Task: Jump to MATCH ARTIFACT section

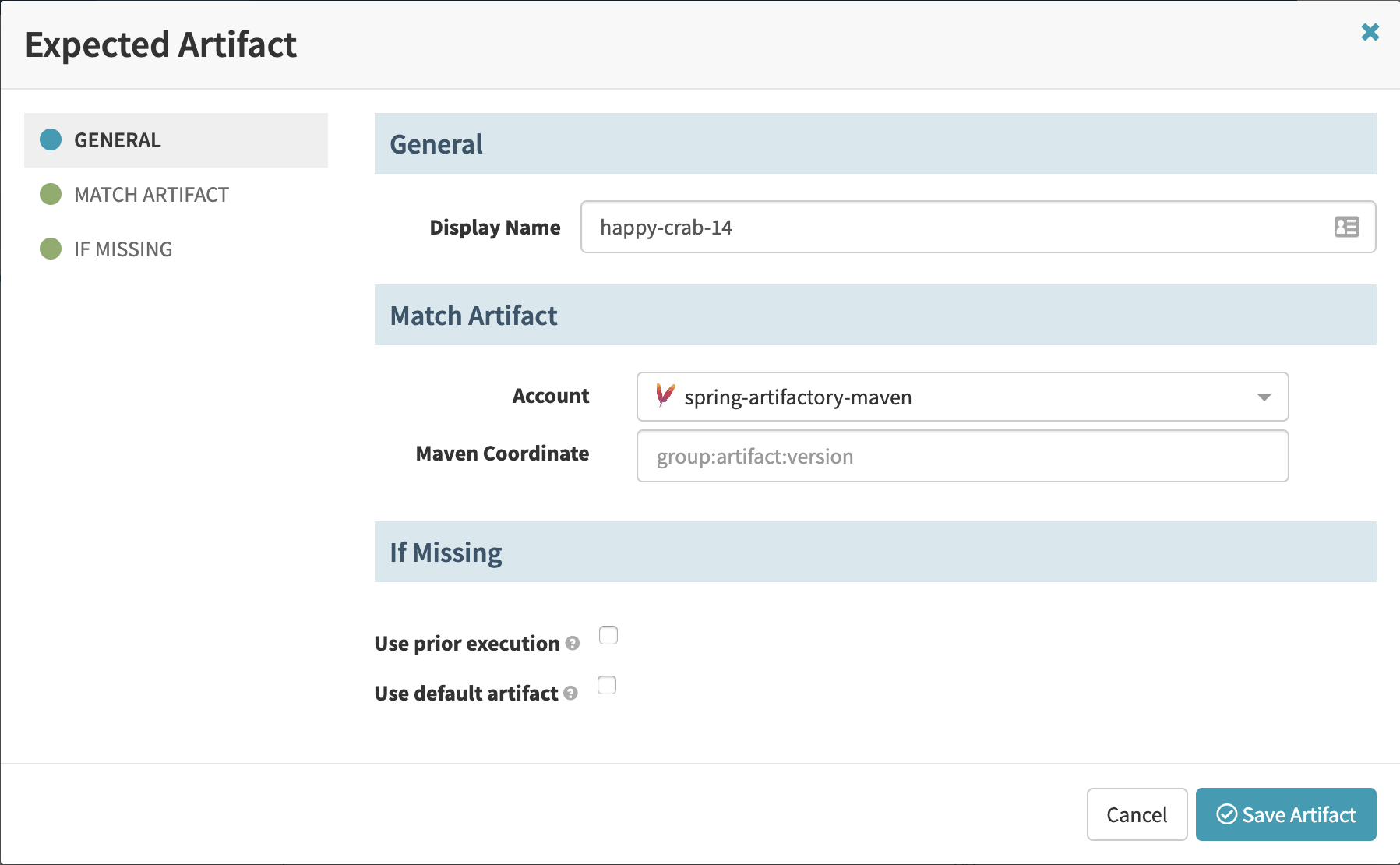Action: 176,195
